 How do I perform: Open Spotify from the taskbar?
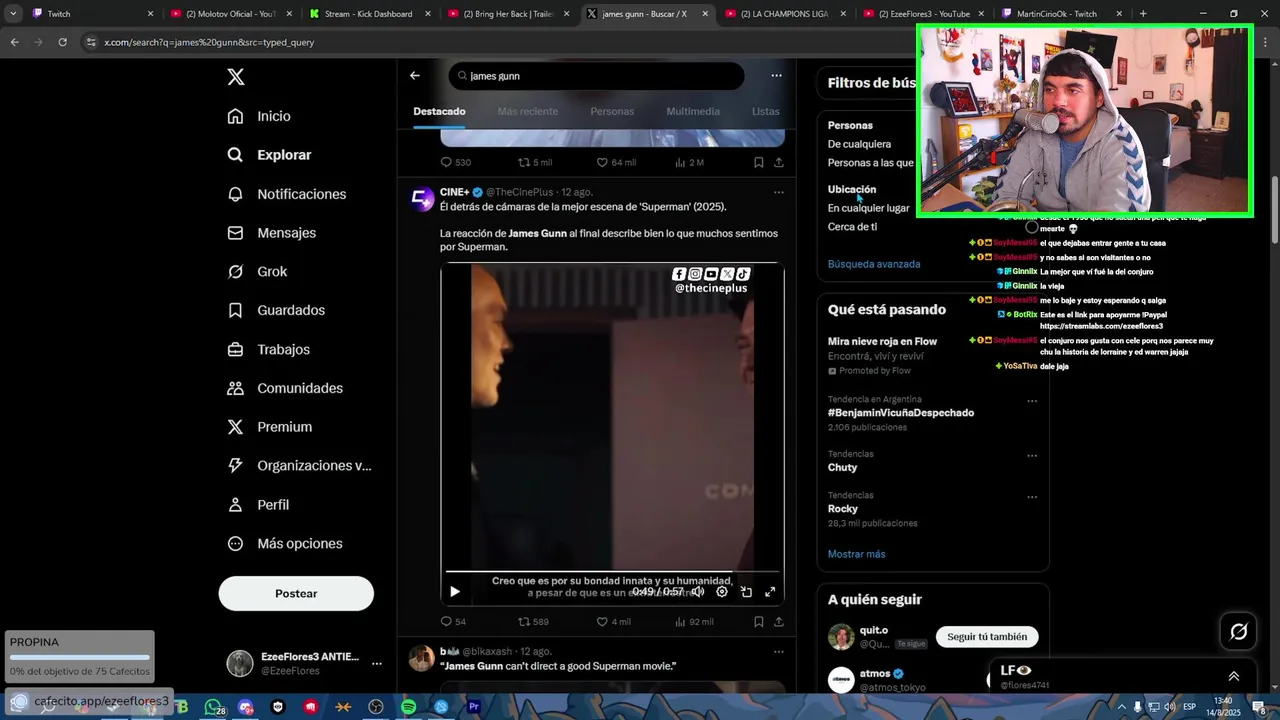(408, 707)
